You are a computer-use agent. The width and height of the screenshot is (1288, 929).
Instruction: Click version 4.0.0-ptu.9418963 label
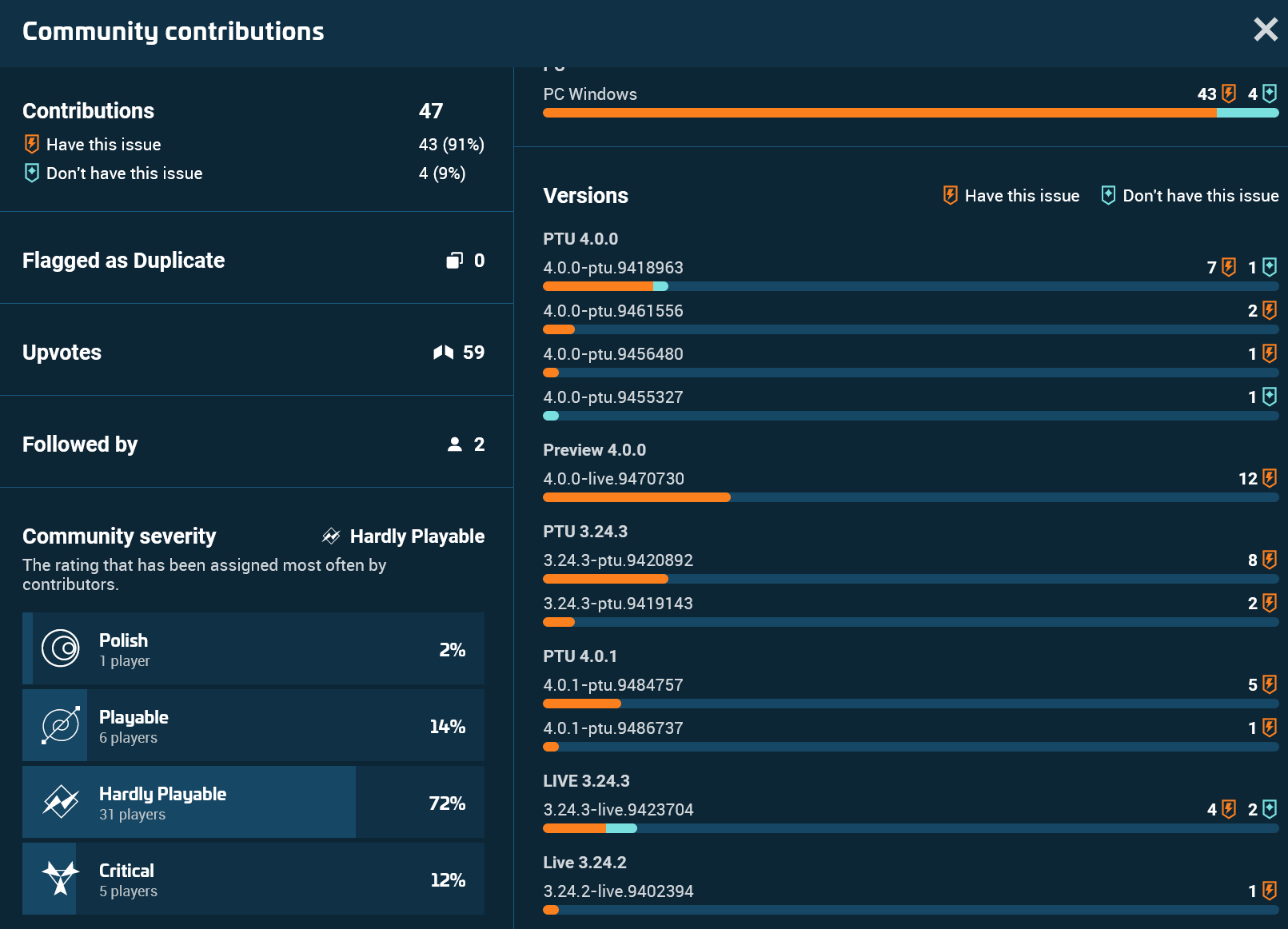pos(613,268)
